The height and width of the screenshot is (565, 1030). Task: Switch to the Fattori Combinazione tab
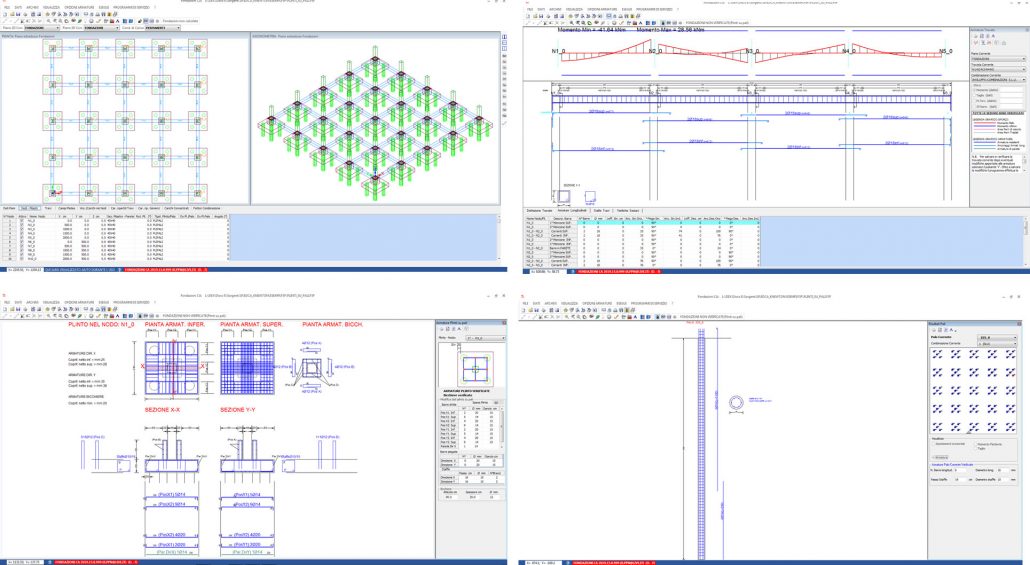(x=206, y=208)
